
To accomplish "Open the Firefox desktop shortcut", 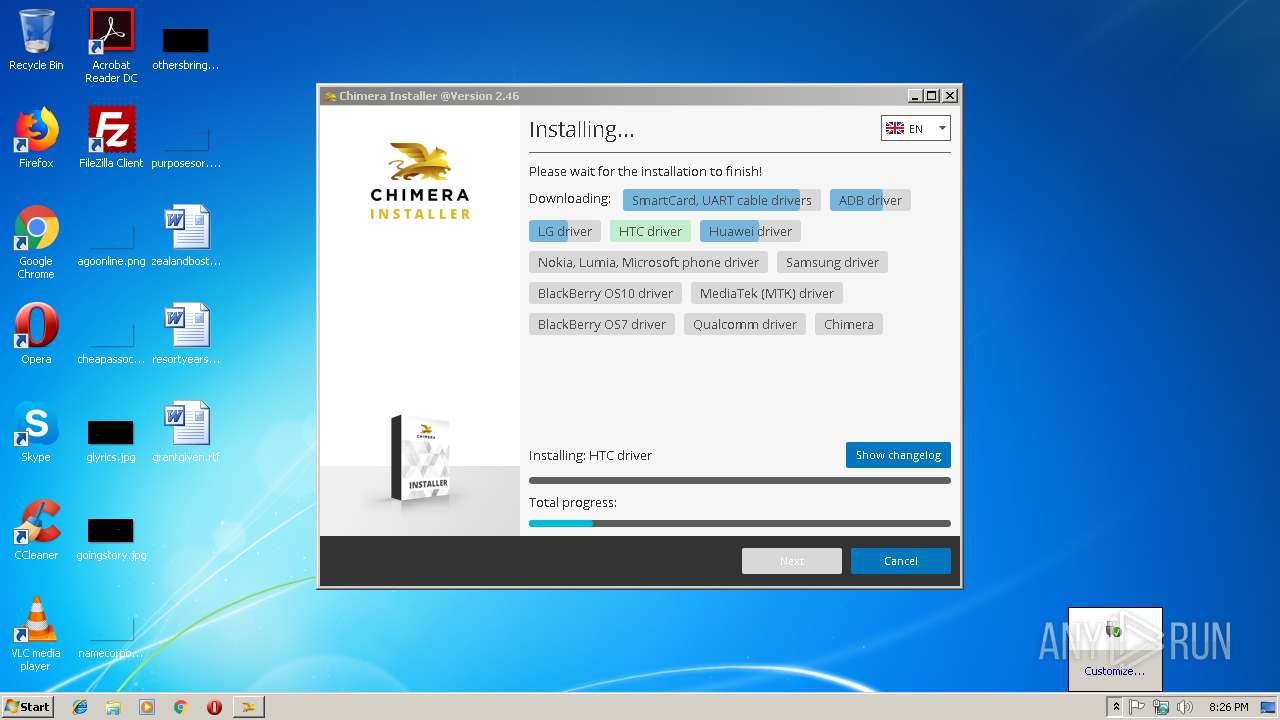I will (x=36, y=138).
